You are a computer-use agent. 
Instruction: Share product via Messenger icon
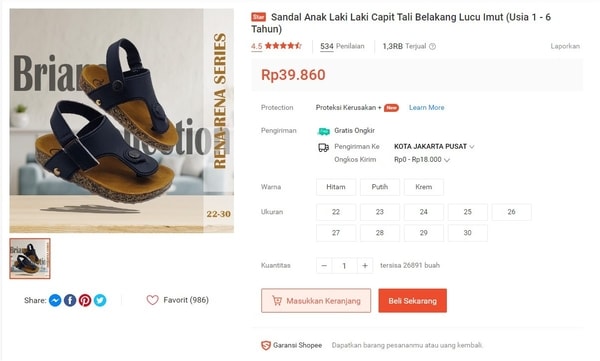click(55, 300)
